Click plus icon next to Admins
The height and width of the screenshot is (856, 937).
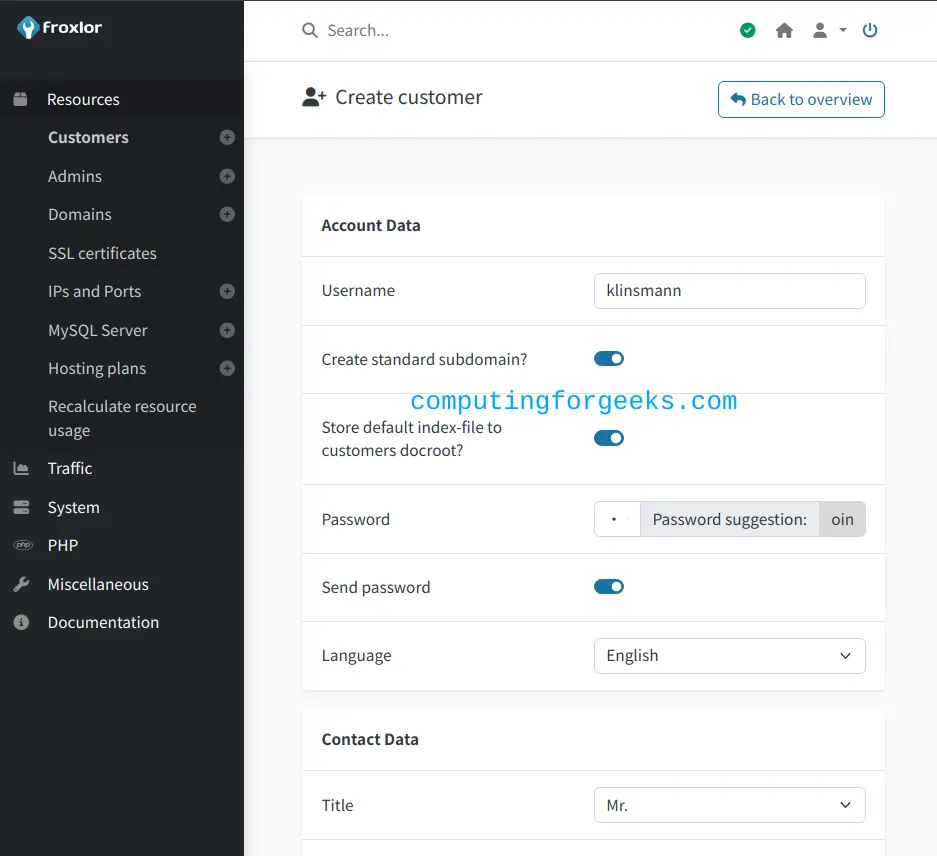tap(227, 176)
